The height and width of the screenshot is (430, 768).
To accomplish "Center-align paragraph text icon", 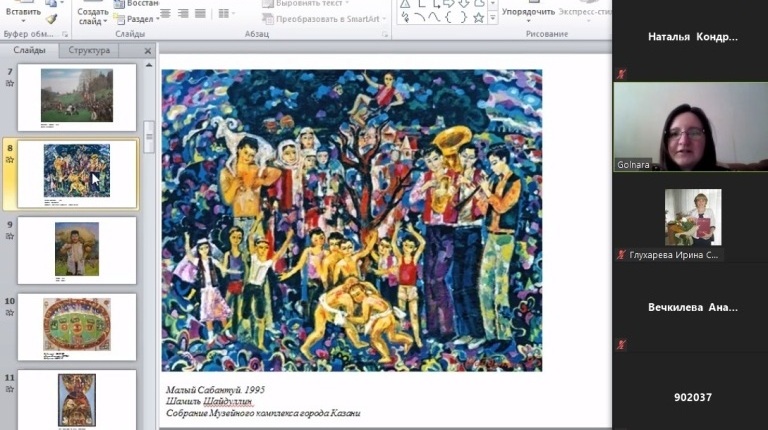I will pyautogui.click(x=166, y=14).
